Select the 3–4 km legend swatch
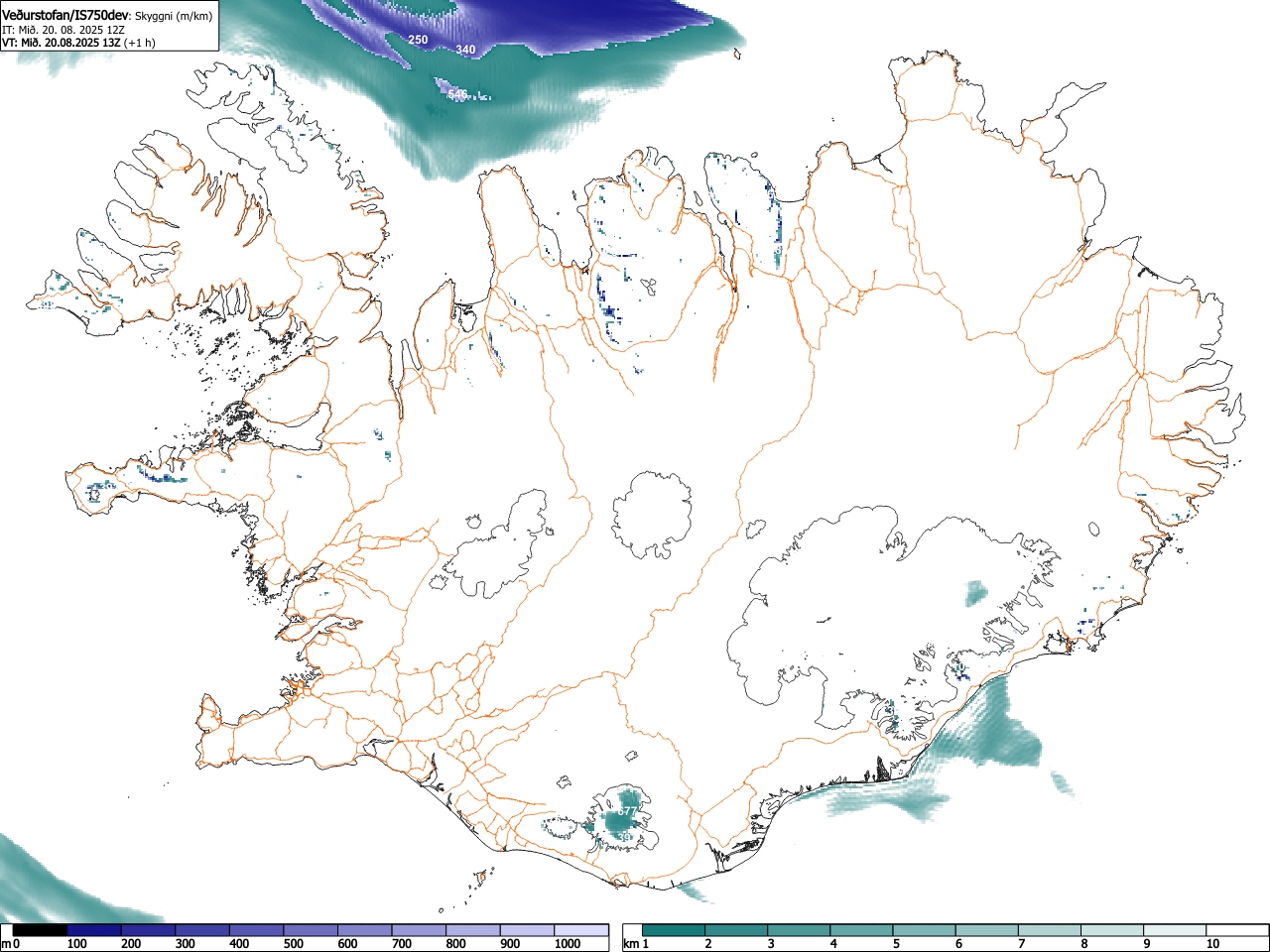1270x952 pixels. [x=799, y=930]
